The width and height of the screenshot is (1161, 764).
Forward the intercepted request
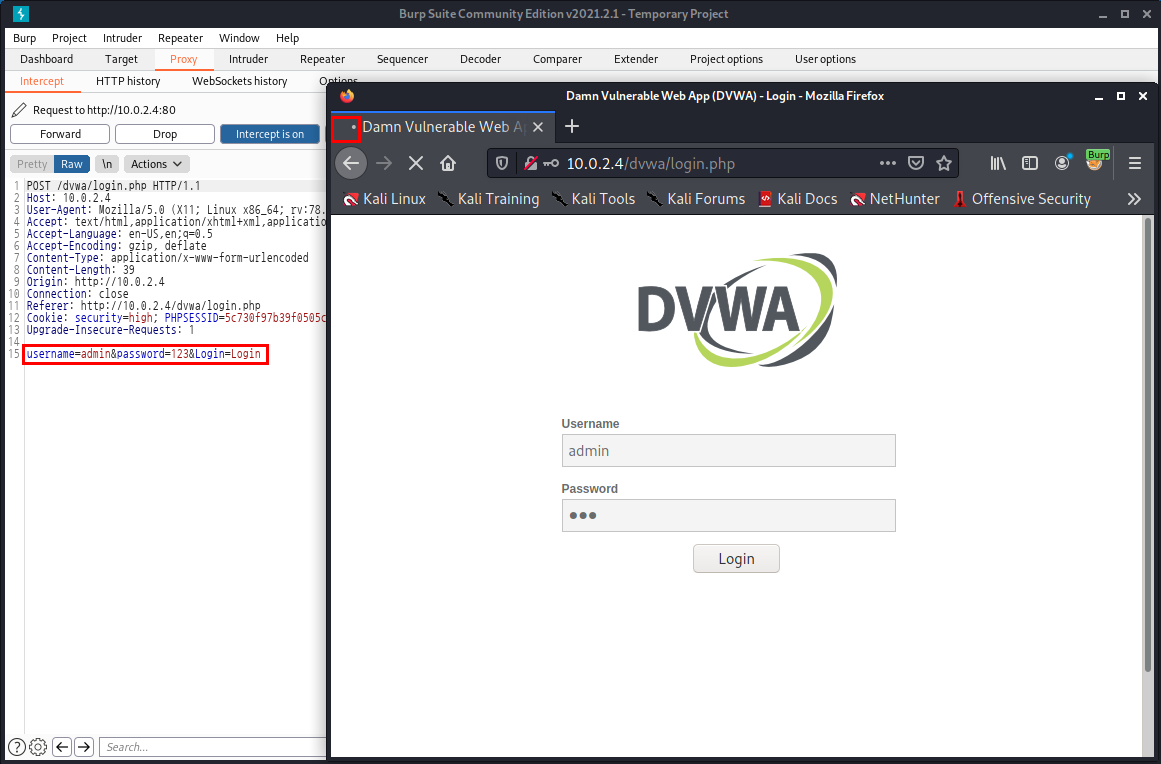pyautogui.click(x=60, y=134)
